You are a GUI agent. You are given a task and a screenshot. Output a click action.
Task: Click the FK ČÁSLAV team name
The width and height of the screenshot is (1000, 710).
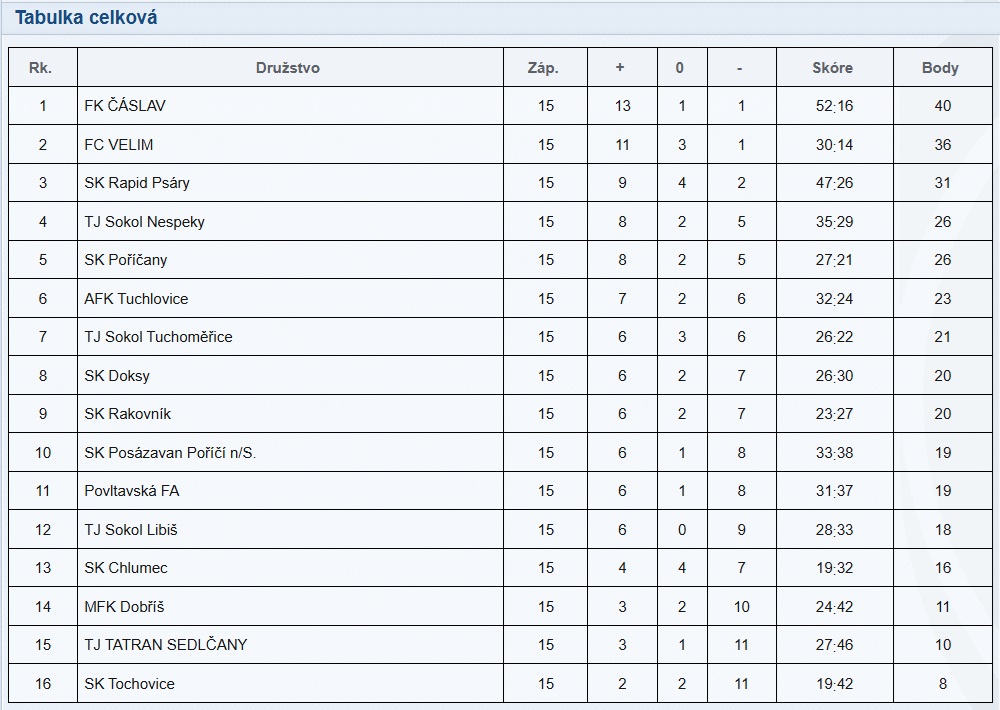click(x=125, y=106)
